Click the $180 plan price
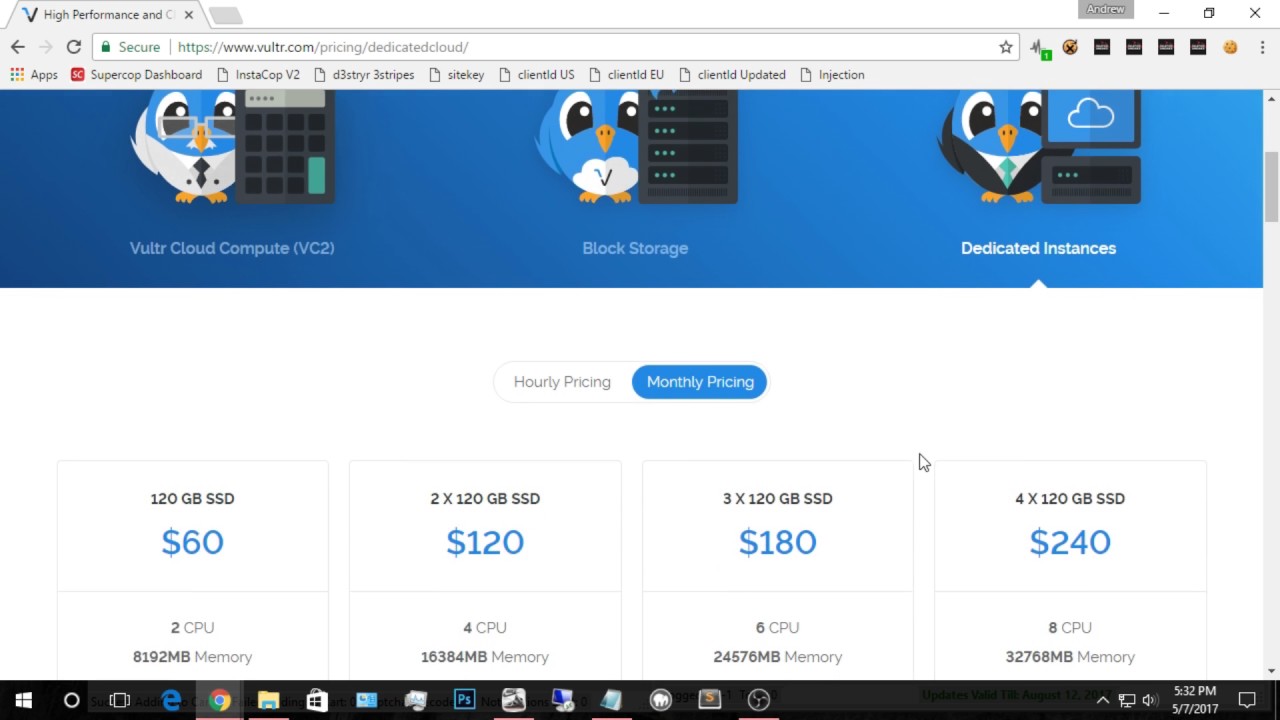1280x720 pixels. point(778,542)
